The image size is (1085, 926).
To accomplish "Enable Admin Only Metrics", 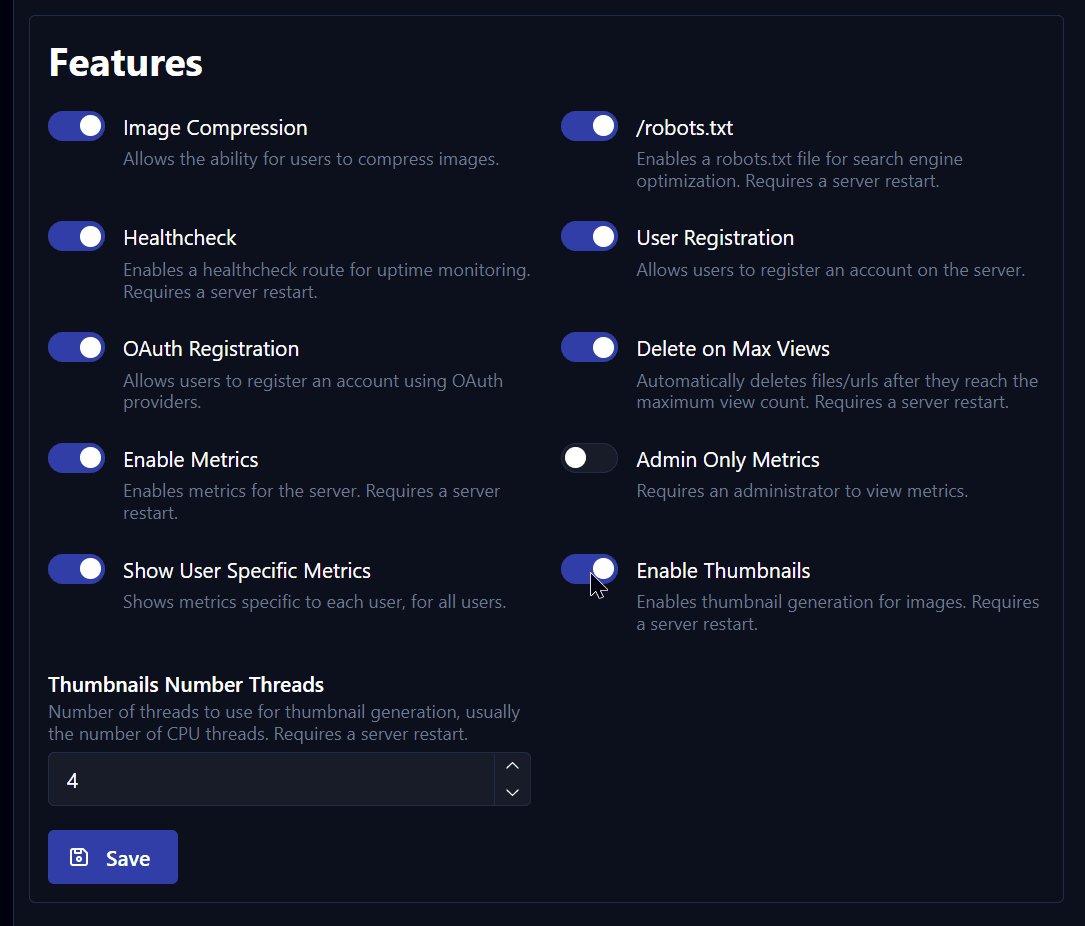I will coord(589,458).
